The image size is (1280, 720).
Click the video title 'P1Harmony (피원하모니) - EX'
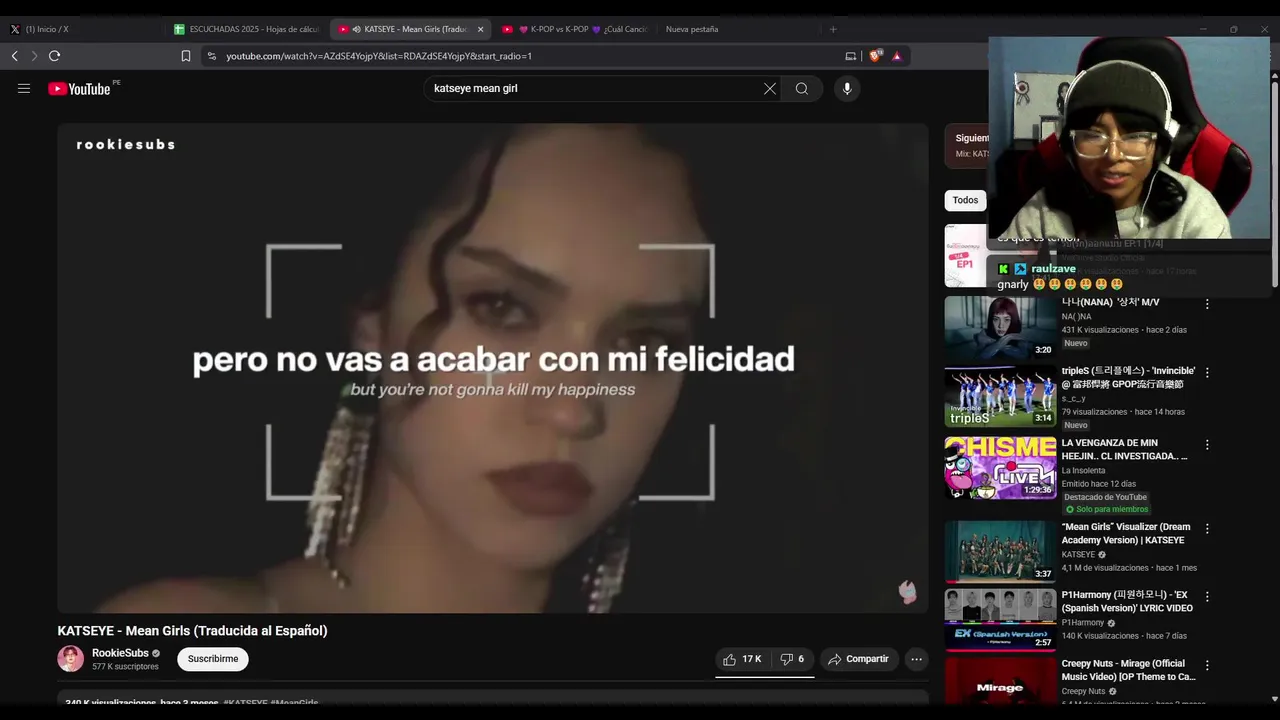coord(1127,601)
